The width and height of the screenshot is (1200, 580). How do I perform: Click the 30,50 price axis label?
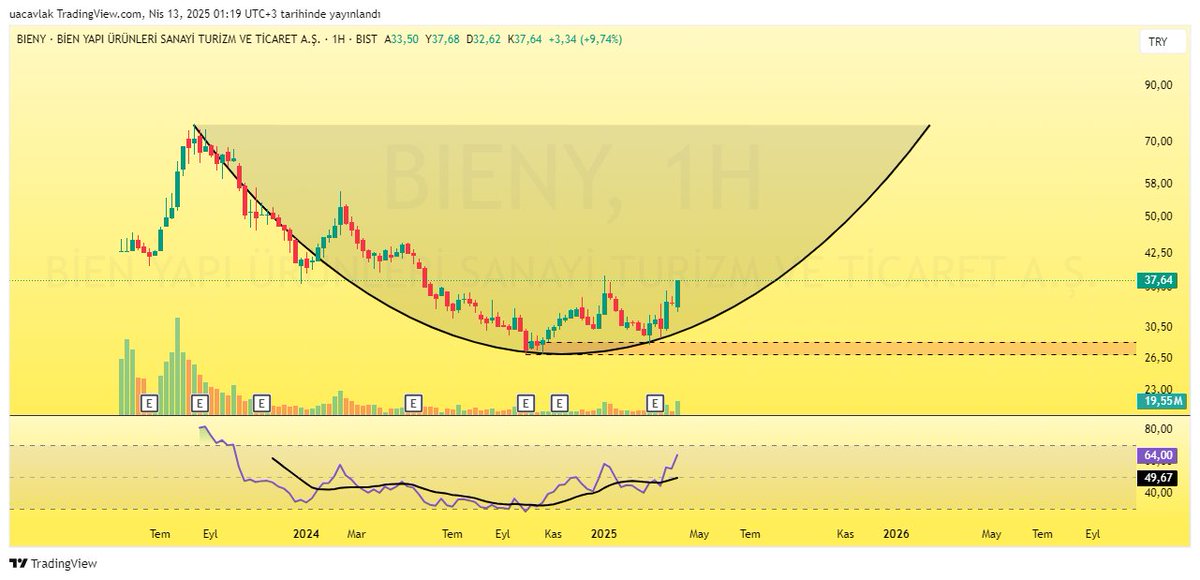(1158, 326)
